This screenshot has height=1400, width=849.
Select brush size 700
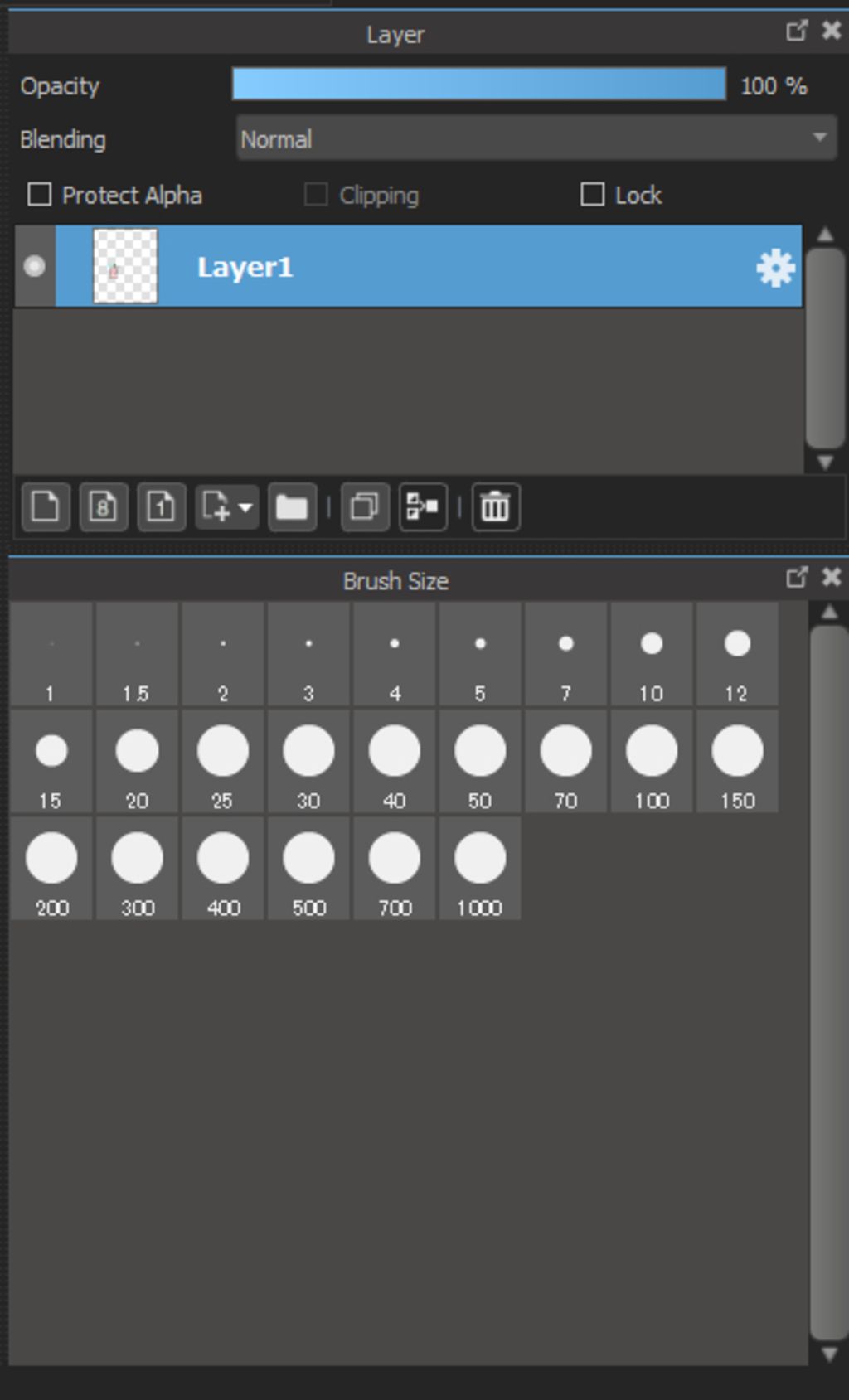(395, 868)
